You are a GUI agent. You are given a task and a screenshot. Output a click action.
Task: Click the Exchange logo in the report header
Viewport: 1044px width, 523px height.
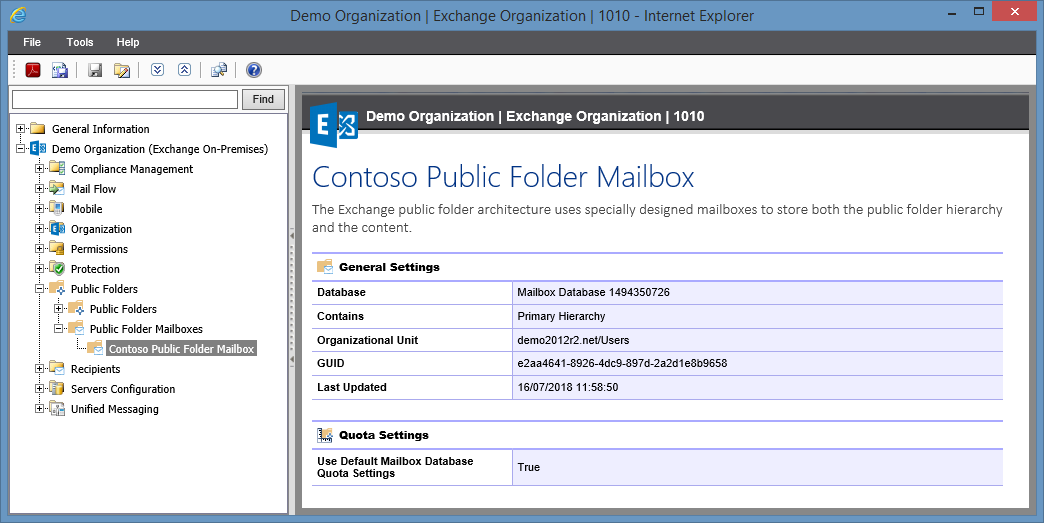334,125
